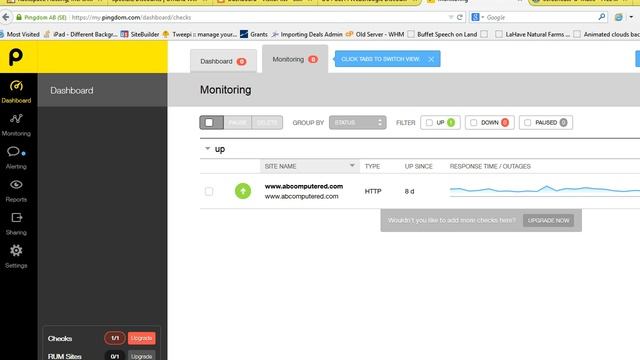The width and height of the screenshot is (640, 360).
Task: Open the LaHave Natural Farms bookmark
Action: pos(533,34)
